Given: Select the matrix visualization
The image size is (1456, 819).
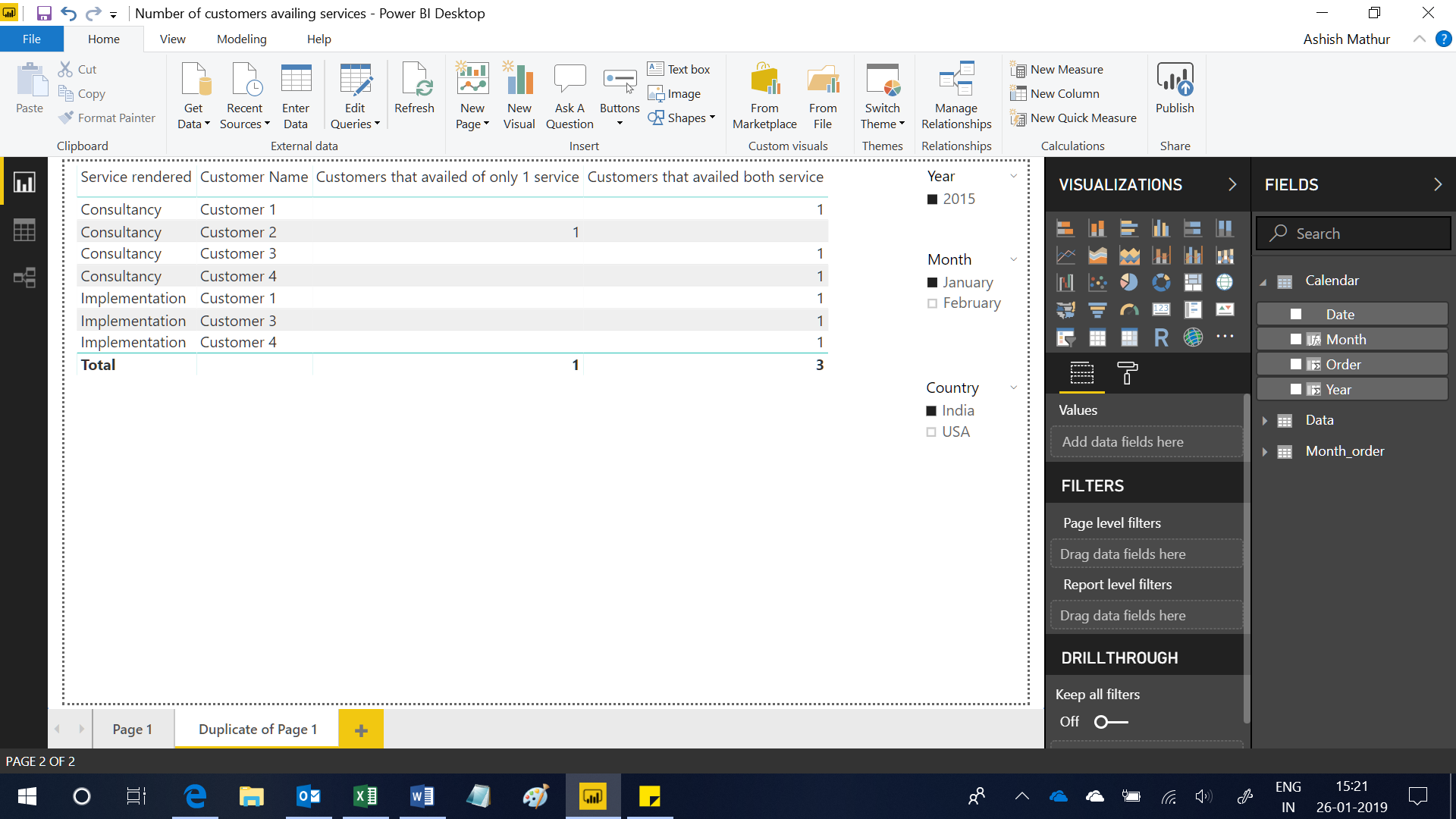Looking at the screenshot, I should click(x=1129, y=337).
